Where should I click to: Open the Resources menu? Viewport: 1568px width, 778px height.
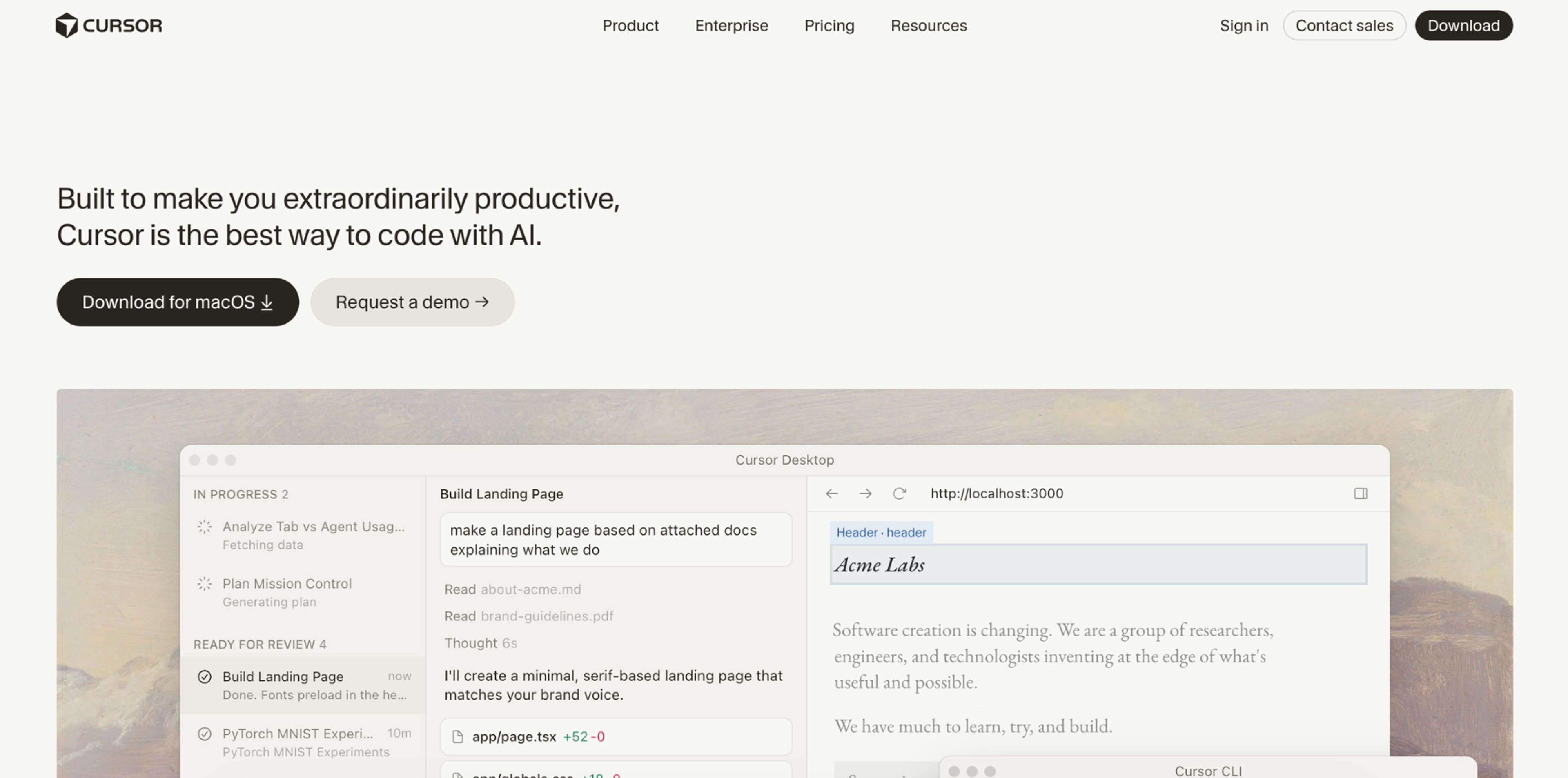point(929,26)
